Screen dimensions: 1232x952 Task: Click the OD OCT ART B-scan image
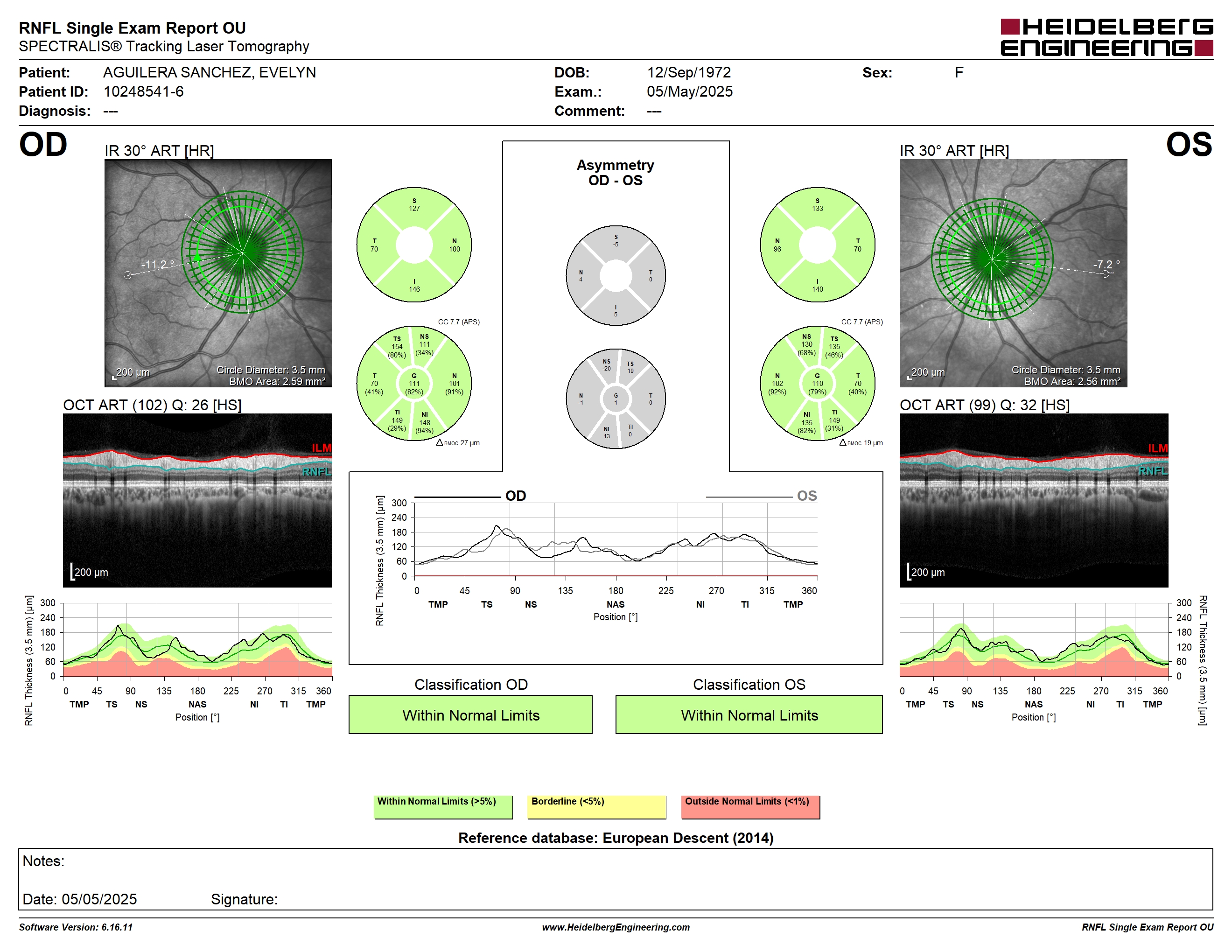click(197, 500)
